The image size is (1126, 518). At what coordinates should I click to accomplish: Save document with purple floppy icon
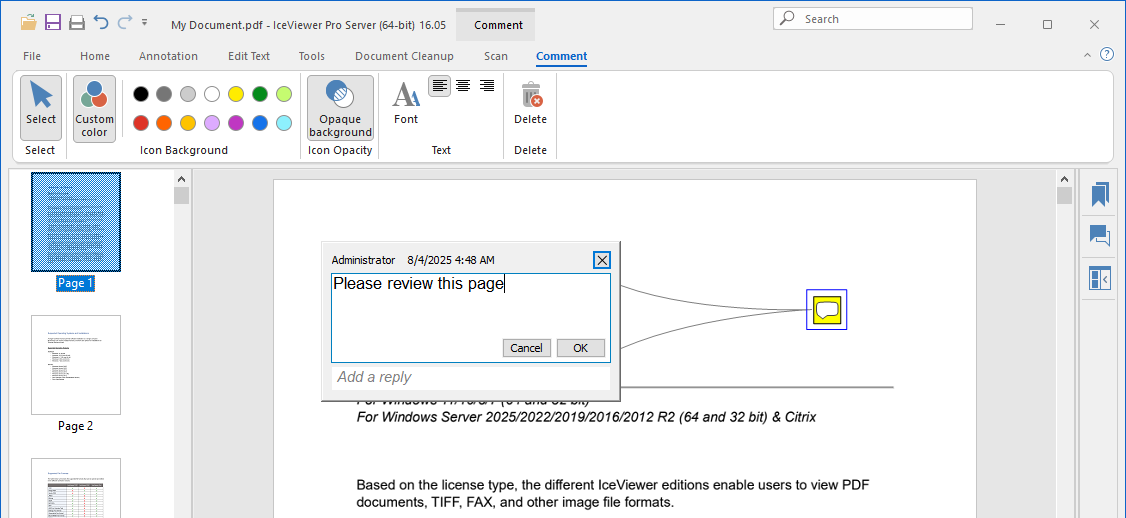(52, 22)
